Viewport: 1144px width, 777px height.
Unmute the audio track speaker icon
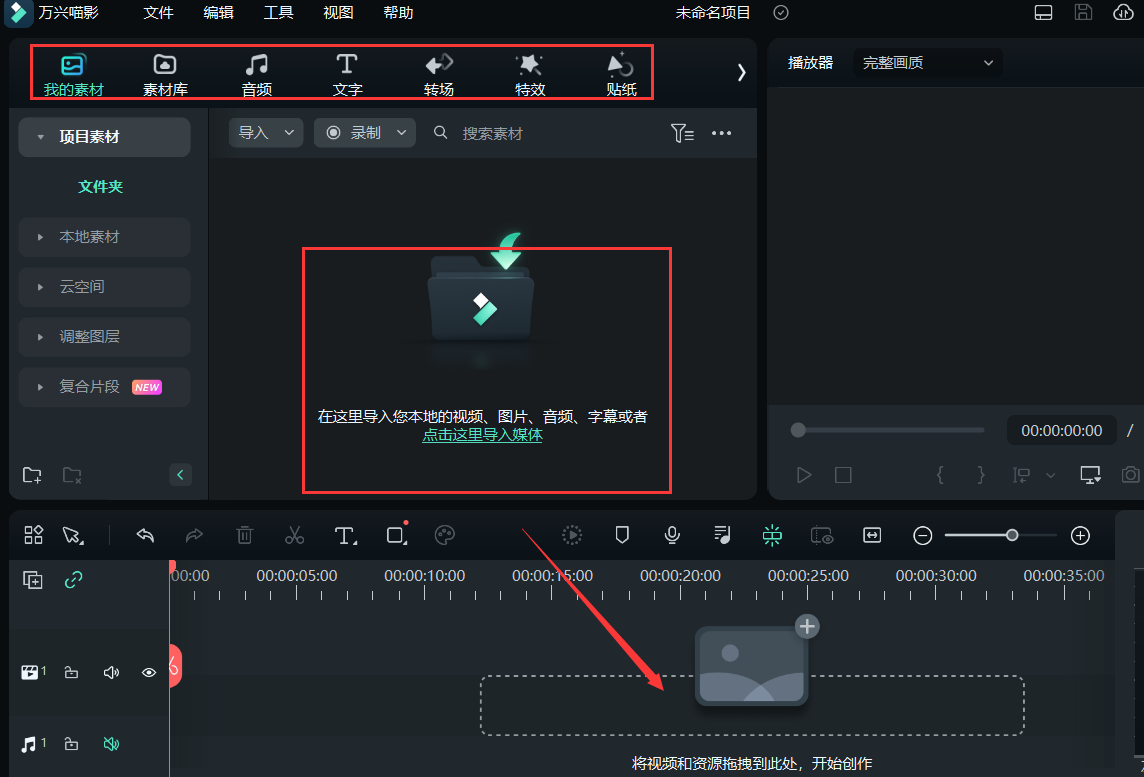click(x=110, y=744)
